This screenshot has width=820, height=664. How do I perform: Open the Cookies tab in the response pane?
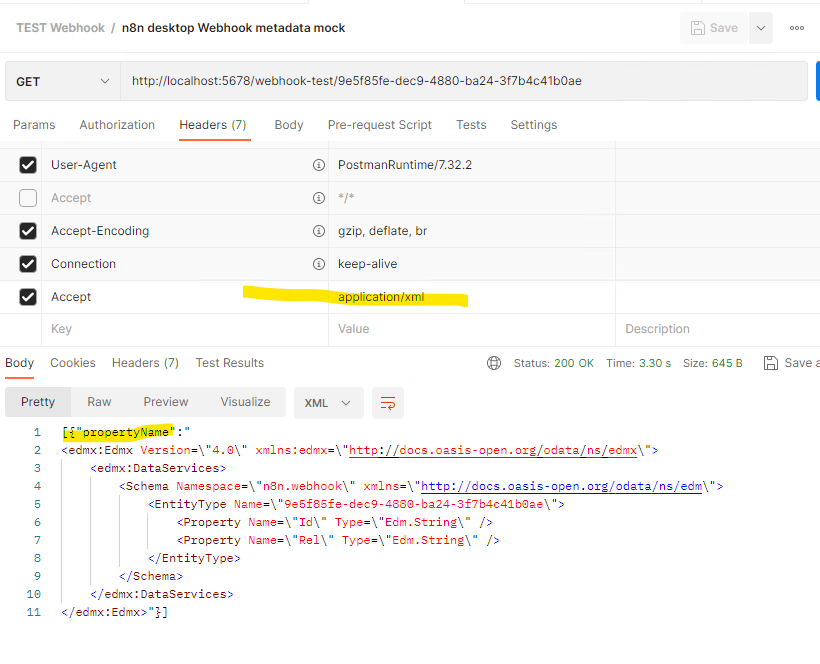pos(73,363)
